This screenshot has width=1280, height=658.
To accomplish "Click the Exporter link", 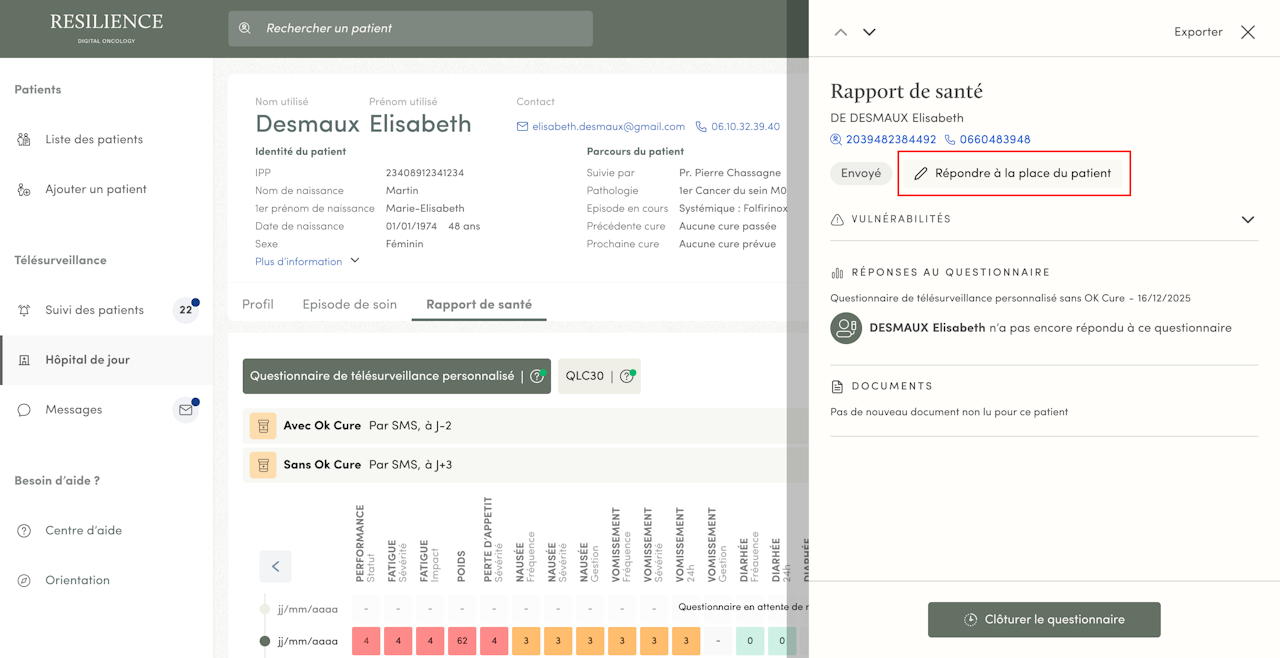I will [1198, 32].
